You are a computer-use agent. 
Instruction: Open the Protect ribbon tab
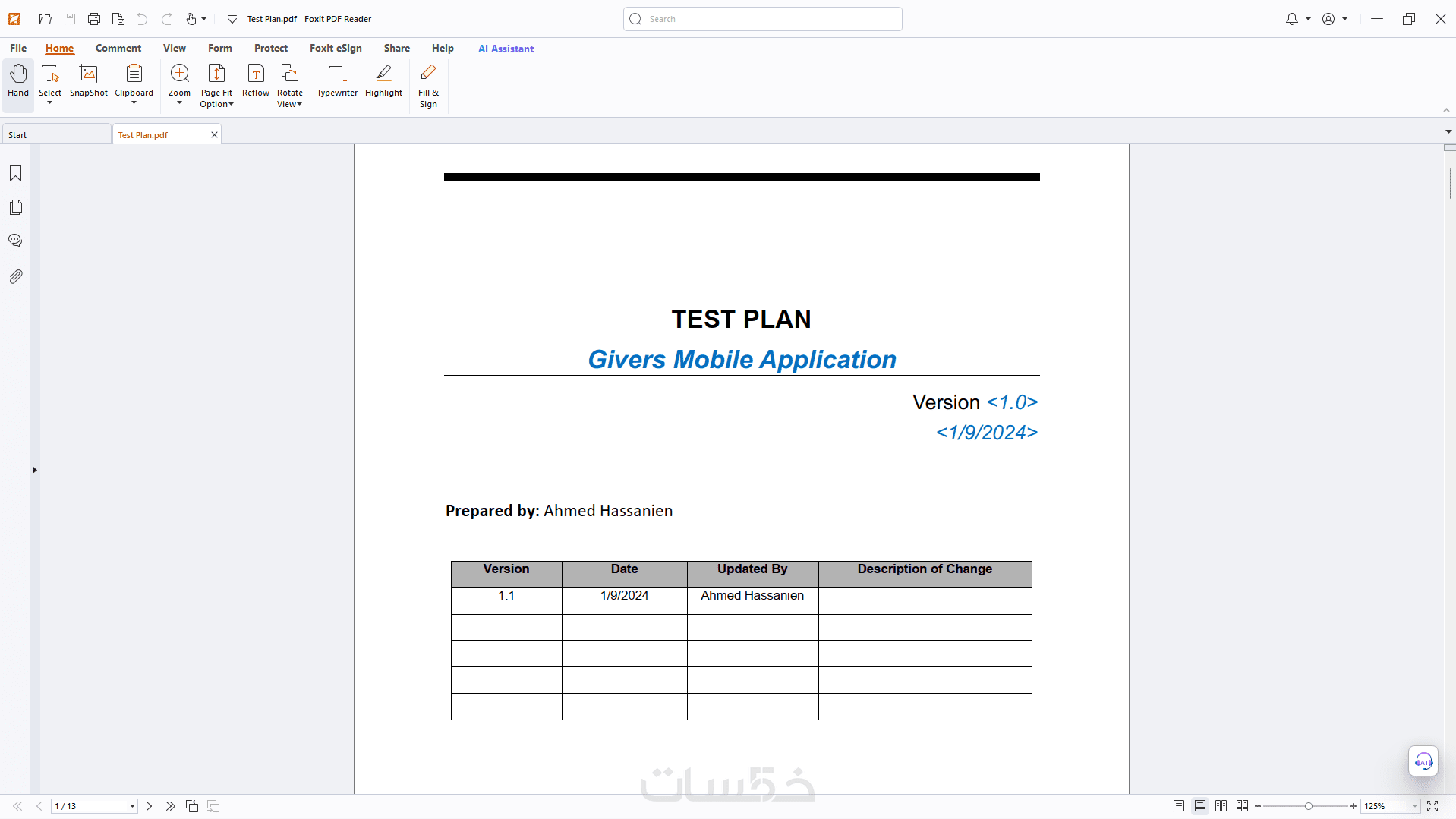click(x=271, y=48)
